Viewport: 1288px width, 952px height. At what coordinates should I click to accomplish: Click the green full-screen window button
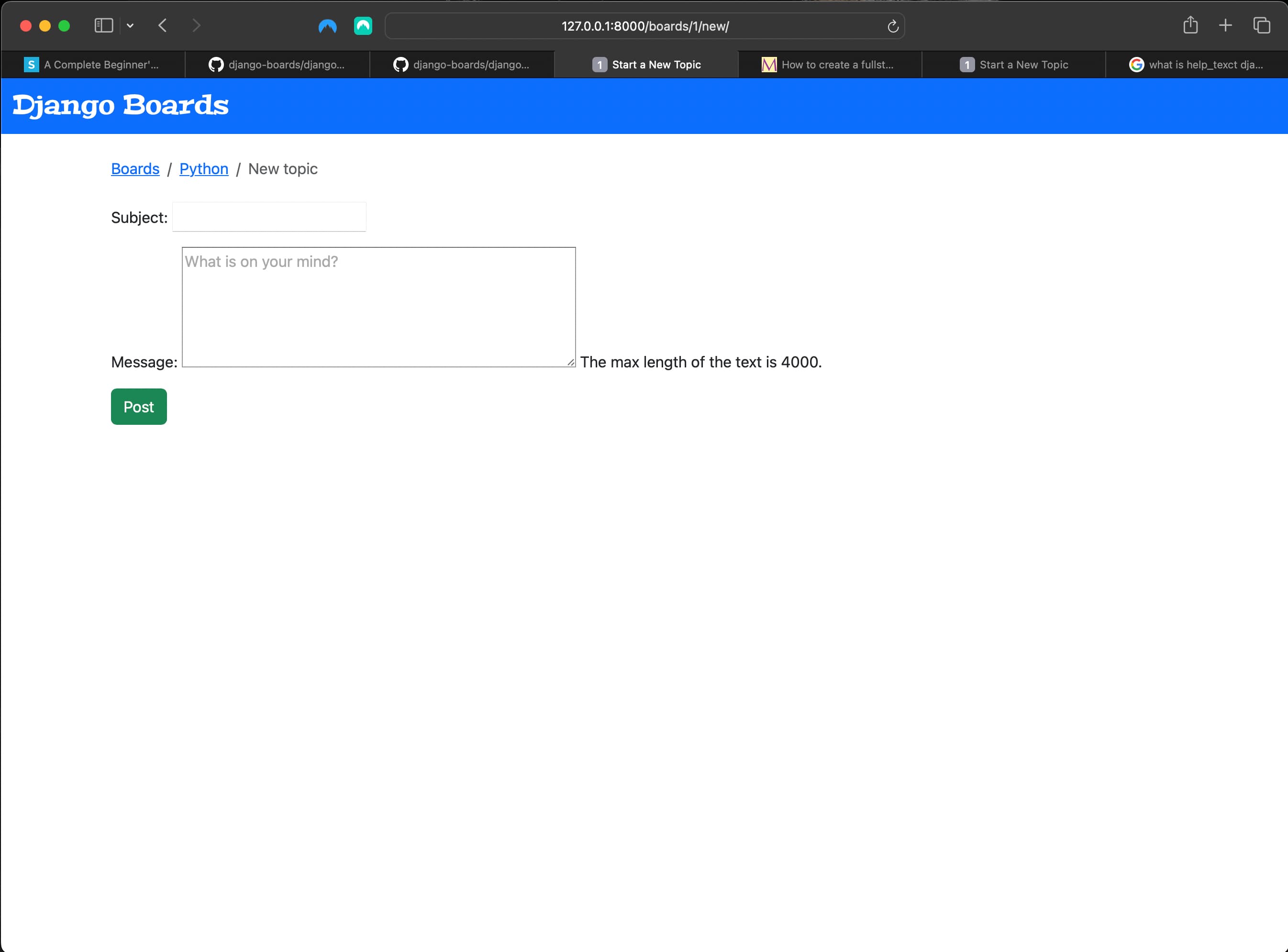click(x=64, y=26)
